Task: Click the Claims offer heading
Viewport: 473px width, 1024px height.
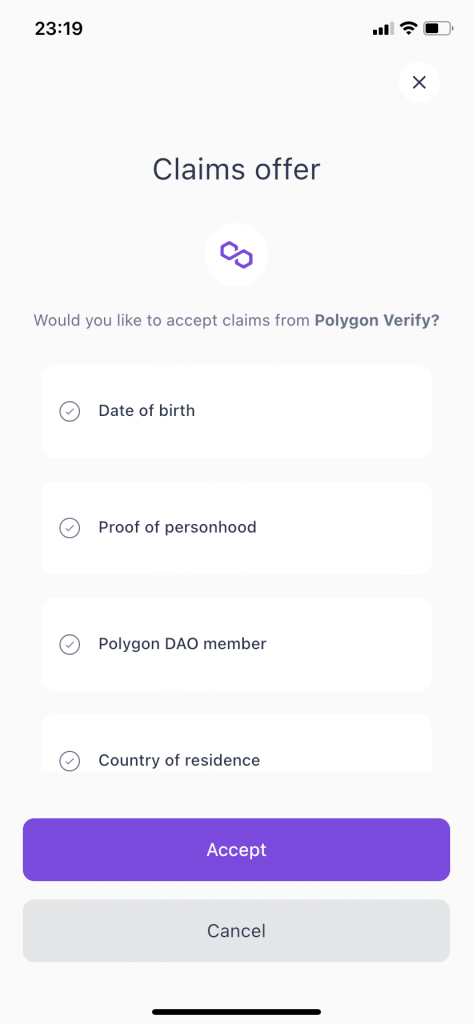Action: [236, 170]
